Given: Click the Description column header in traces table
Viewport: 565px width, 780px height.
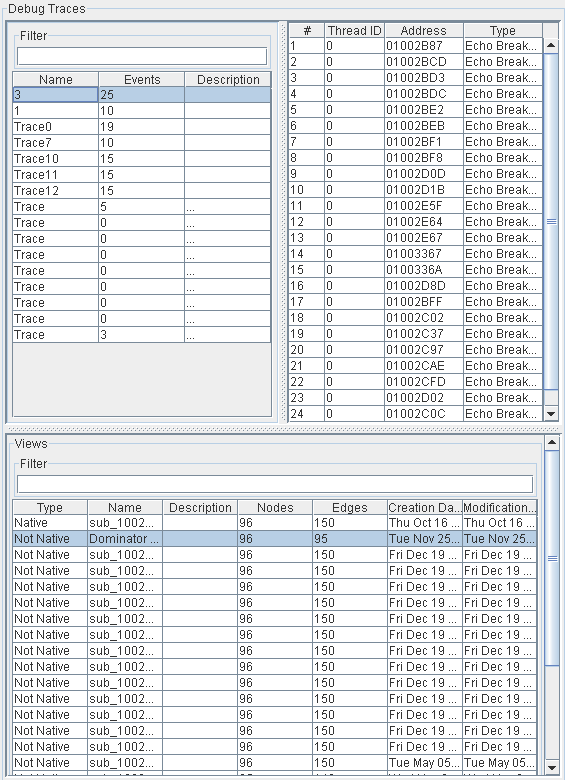Looking at the screenshot, I should click(x=228, y=80).
